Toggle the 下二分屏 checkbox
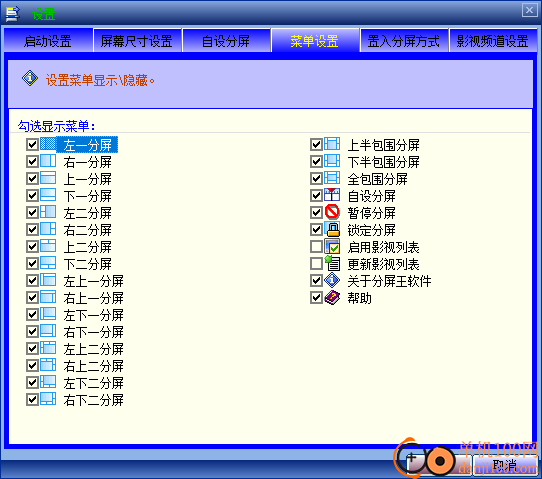 (32, 263)
